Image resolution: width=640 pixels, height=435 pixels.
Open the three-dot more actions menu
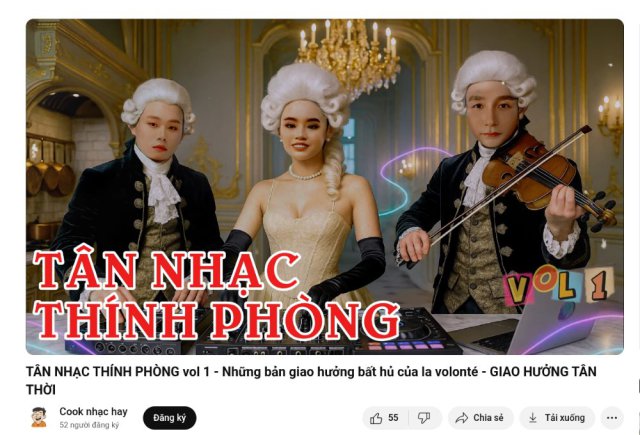coord(612,418)
